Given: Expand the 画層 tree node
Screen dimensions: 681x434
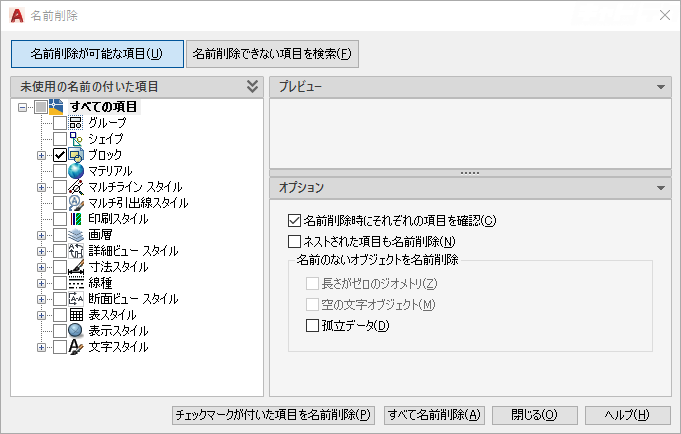Looking at the screenshot, I should (41, 235).
